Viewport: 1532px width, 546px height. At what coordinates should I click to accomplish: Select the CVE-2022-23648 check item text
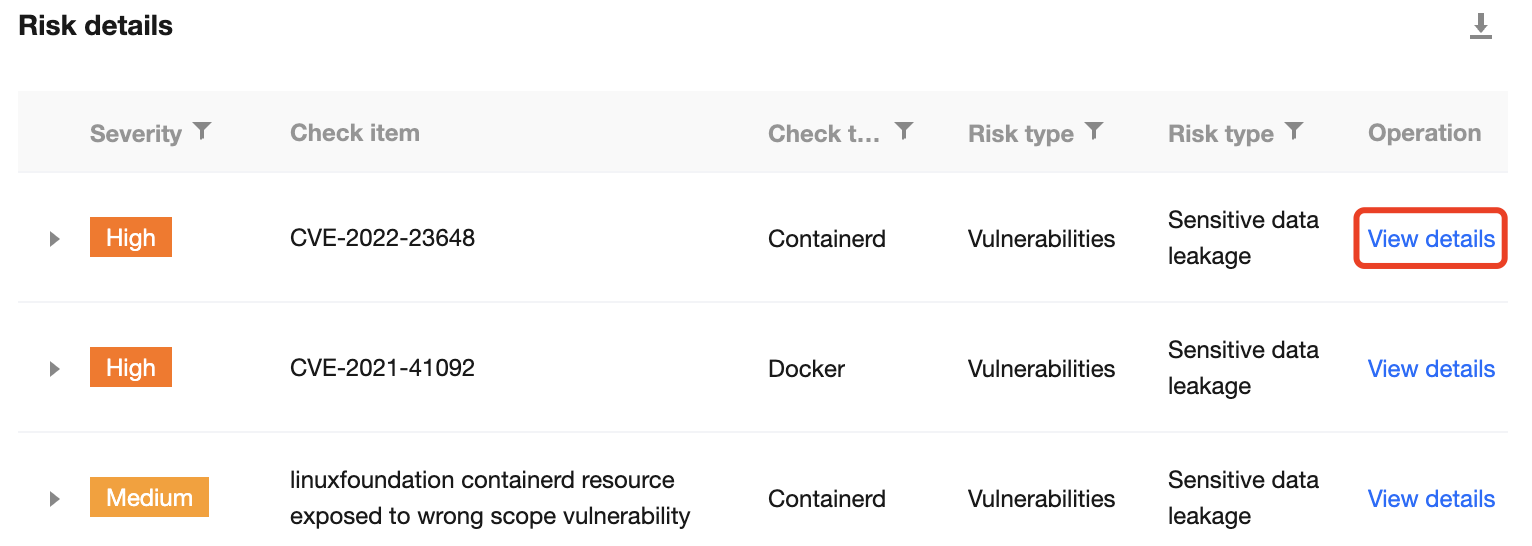382,239
